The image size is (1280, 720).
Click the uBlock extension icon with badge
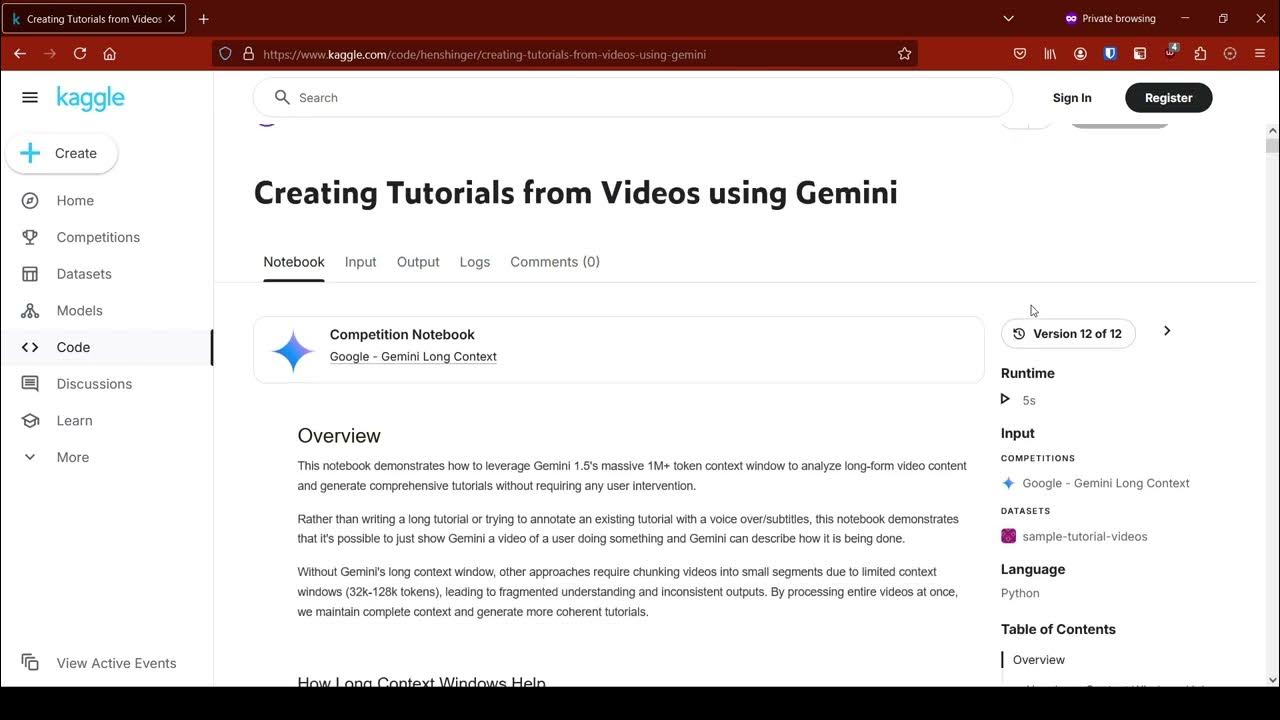tap(1170, 52)
